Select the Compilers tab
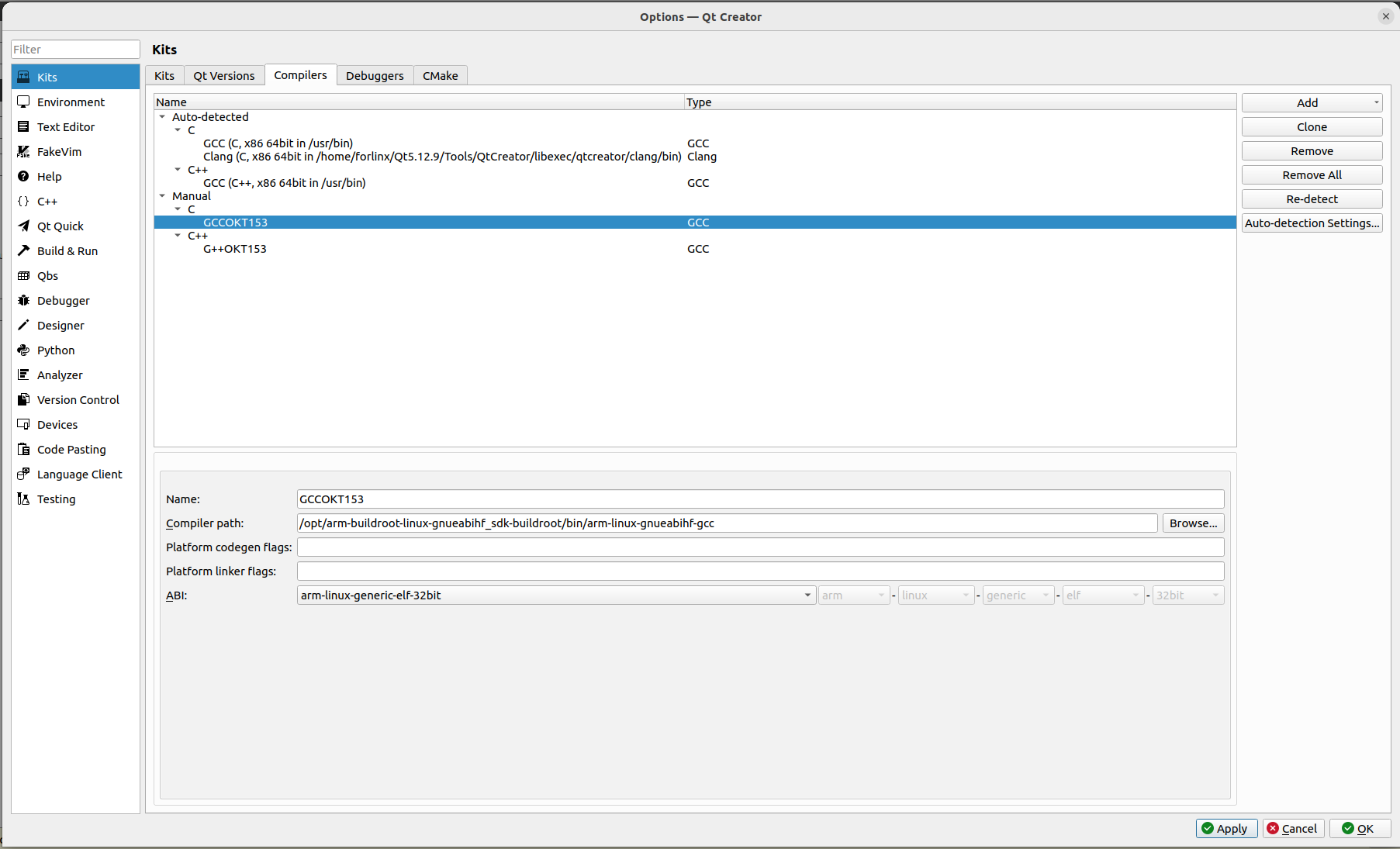Viewport: 1400px width, 849px height. [301, 74]
